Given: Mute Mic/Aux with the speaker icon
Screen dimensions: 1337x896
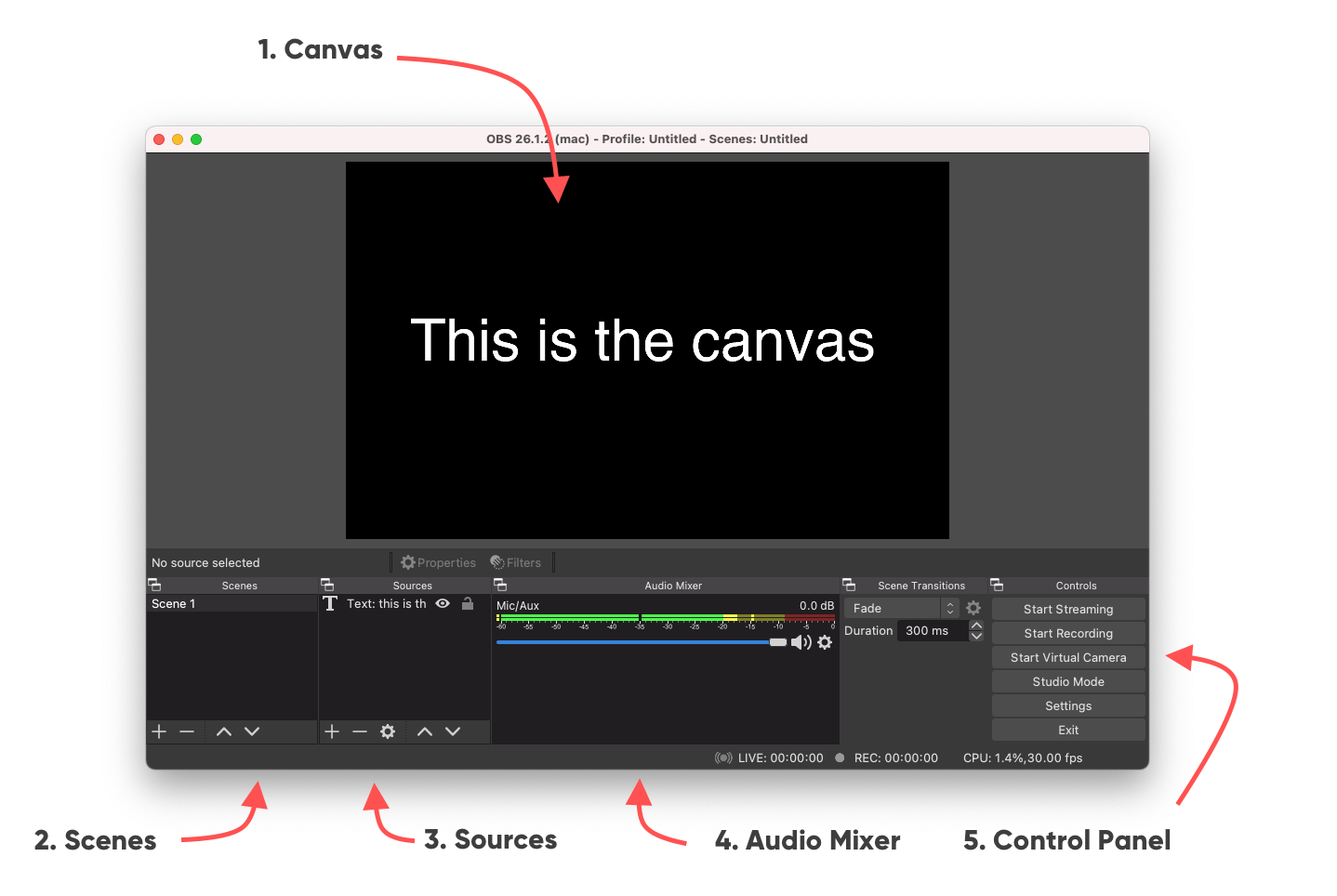Looking at the screenshot, I should (x=801, y=642).
